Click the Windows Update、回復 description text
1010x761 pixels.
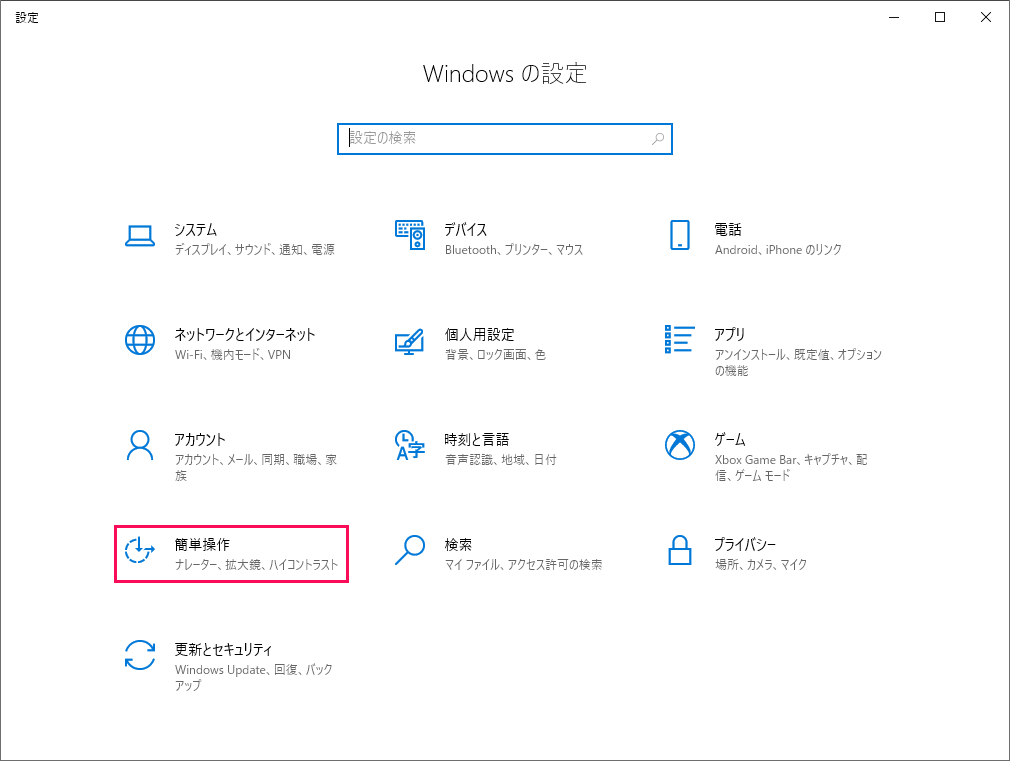[x=254, y=678]
